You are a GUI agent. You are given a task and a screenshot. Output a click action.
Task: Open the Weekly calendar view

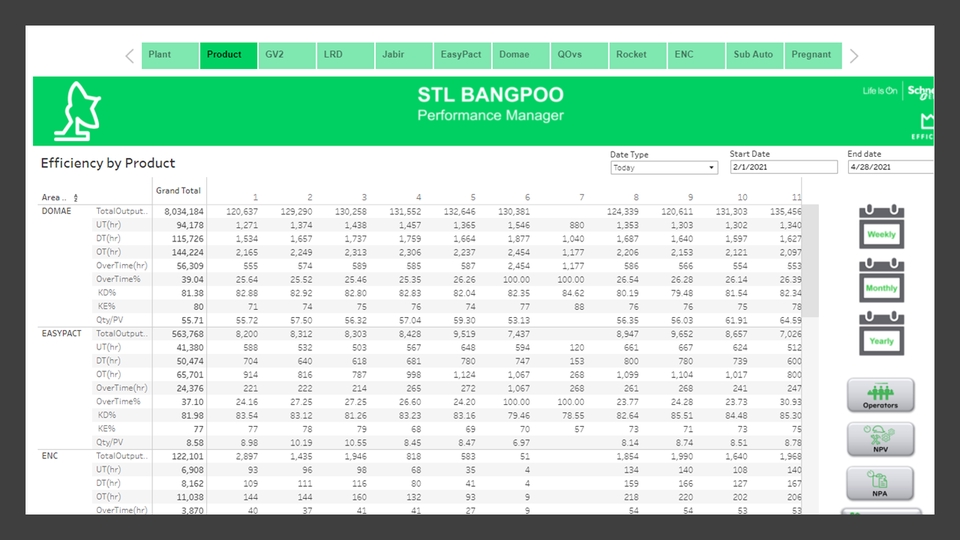[x=881, y=227]
